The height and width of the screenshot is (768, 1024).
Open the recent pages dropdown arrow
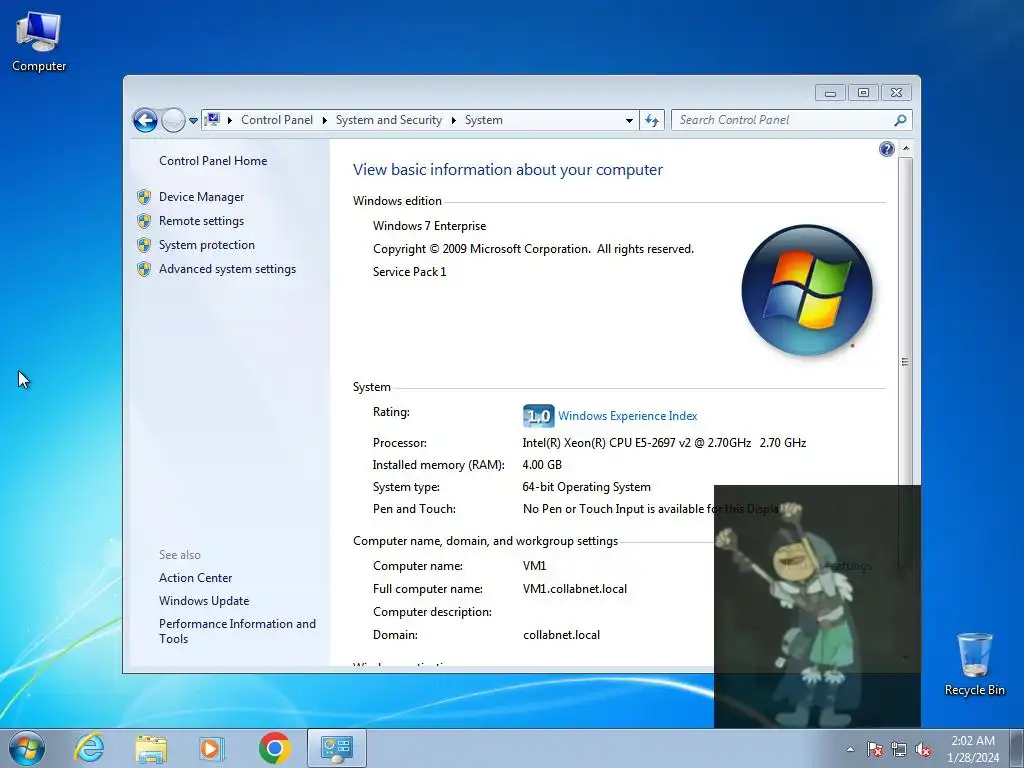pyautogui.click(x=193, y=121)
